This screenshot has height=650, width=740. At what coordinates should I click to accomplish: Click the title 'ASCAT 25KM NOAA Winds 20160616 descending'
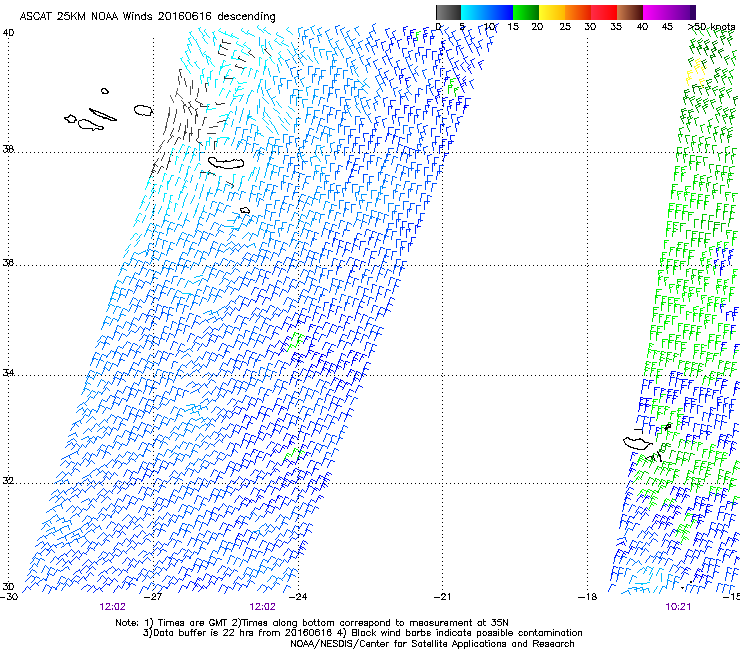coord(147,17)
